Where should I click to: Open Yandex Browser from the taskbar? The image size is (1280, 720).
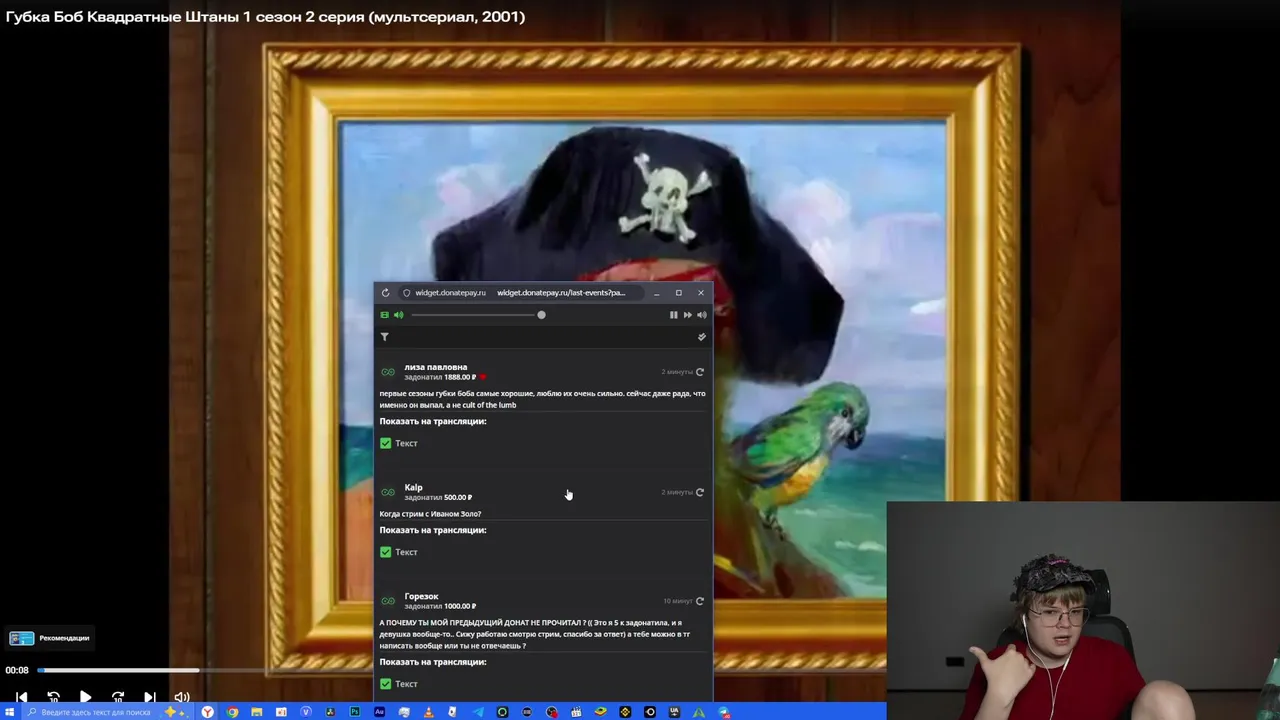(207, 712)
